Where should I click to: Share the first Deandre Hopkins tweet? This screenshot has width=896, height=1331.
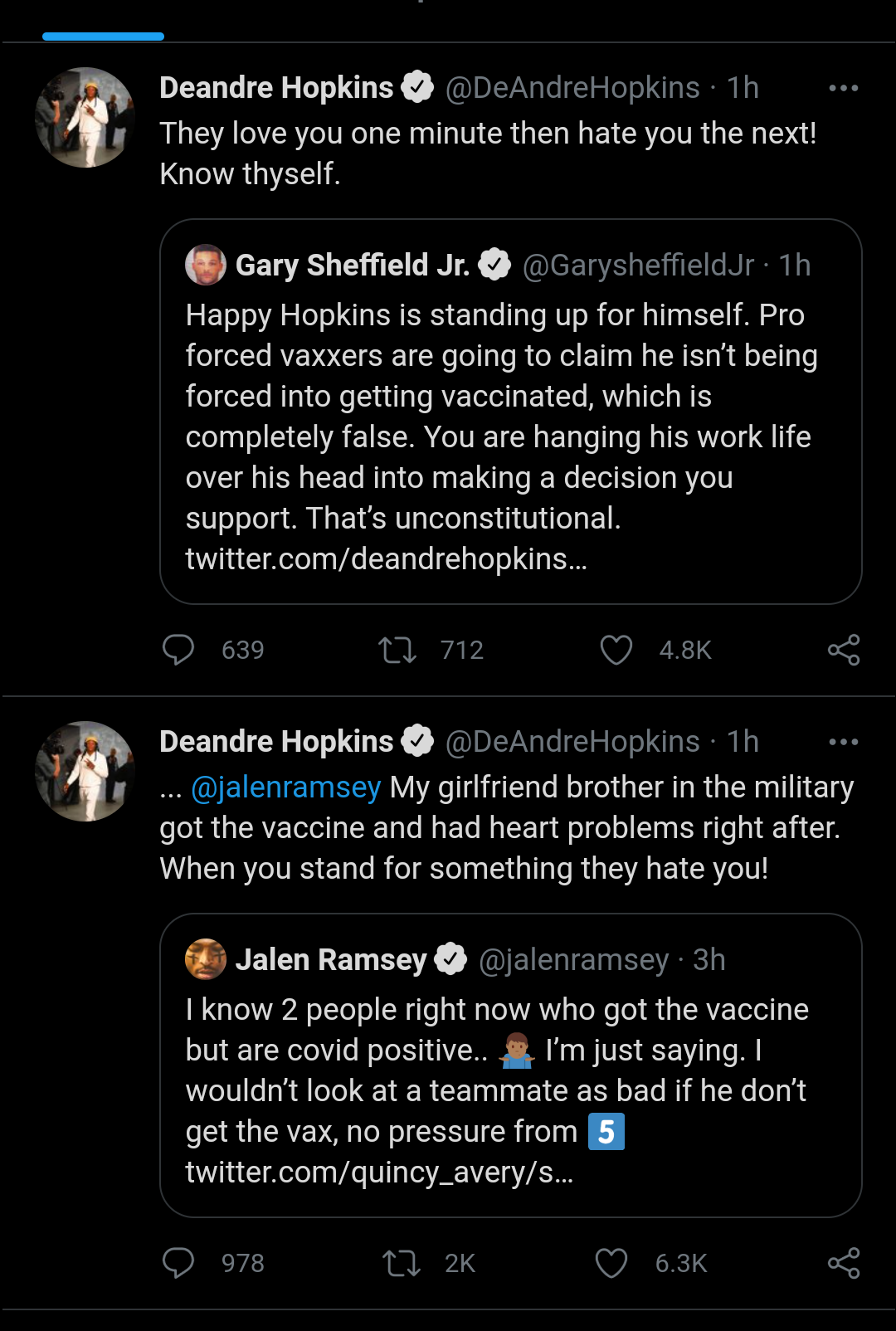point(844,650)
